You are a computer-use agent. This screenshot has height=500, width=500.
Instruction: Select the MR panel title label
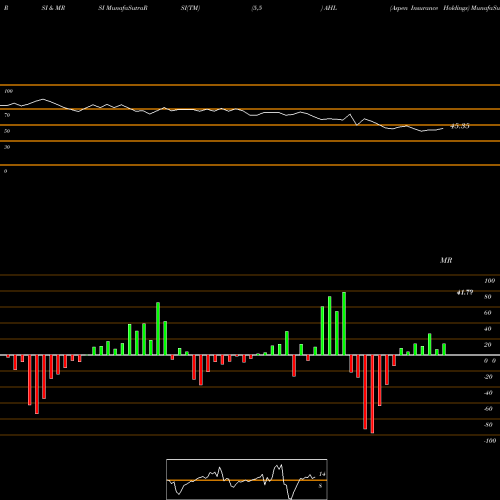(446, 260)
